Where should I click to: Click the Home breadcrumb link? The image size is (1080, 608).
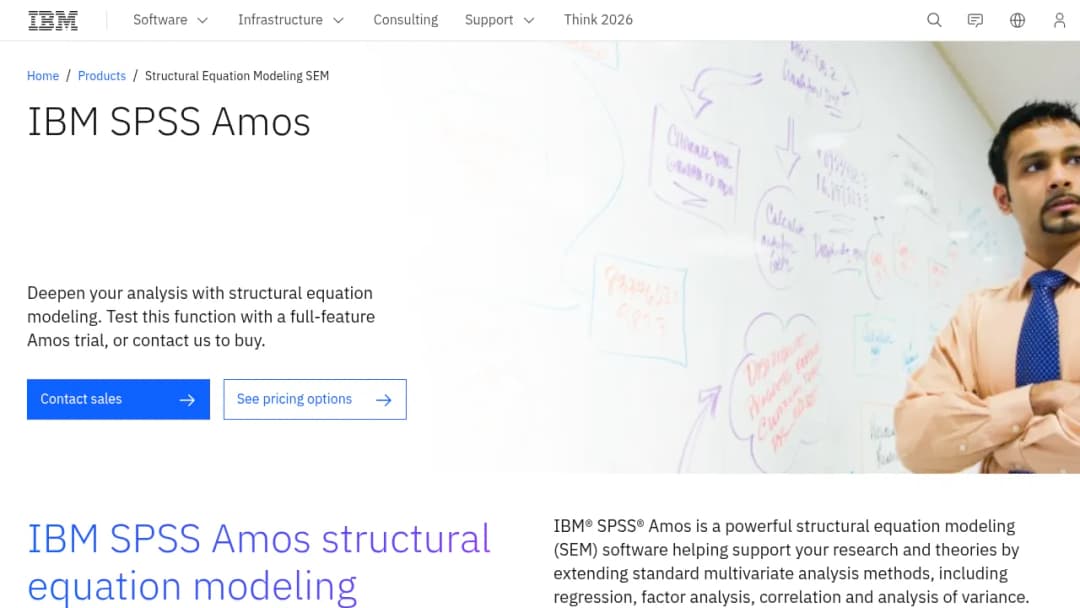pyautogui.click(x=43, y=76)
